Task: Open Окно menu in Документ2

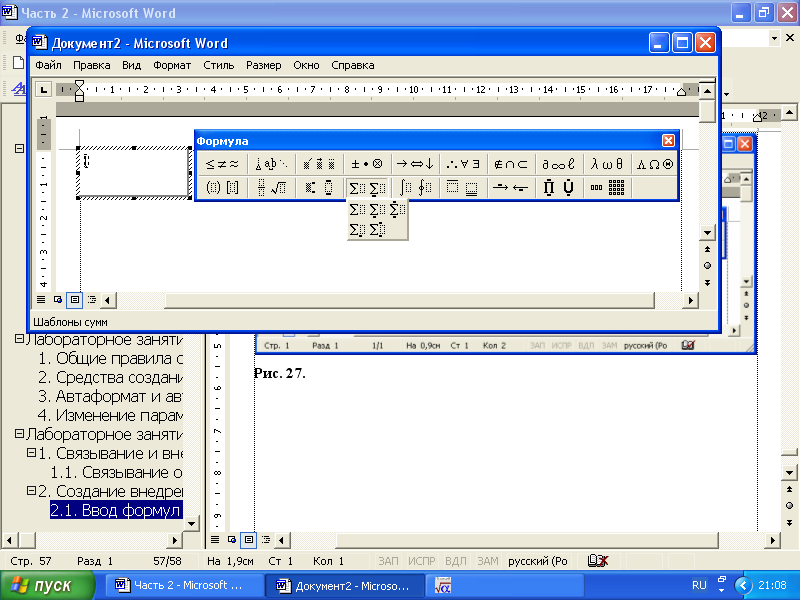Action: pyautogui.click(x=306, y=65)
